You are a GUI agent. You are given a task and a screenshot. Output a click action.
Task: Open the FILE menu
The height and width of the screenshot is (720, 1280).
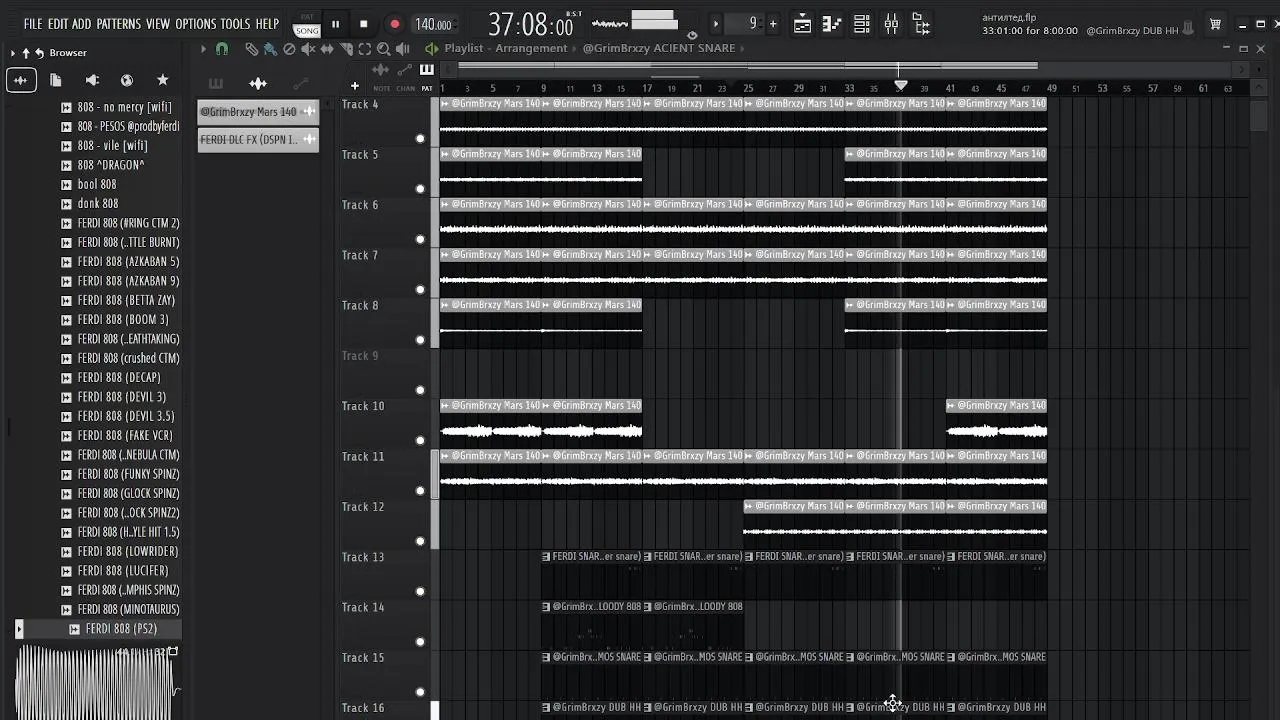33,24
